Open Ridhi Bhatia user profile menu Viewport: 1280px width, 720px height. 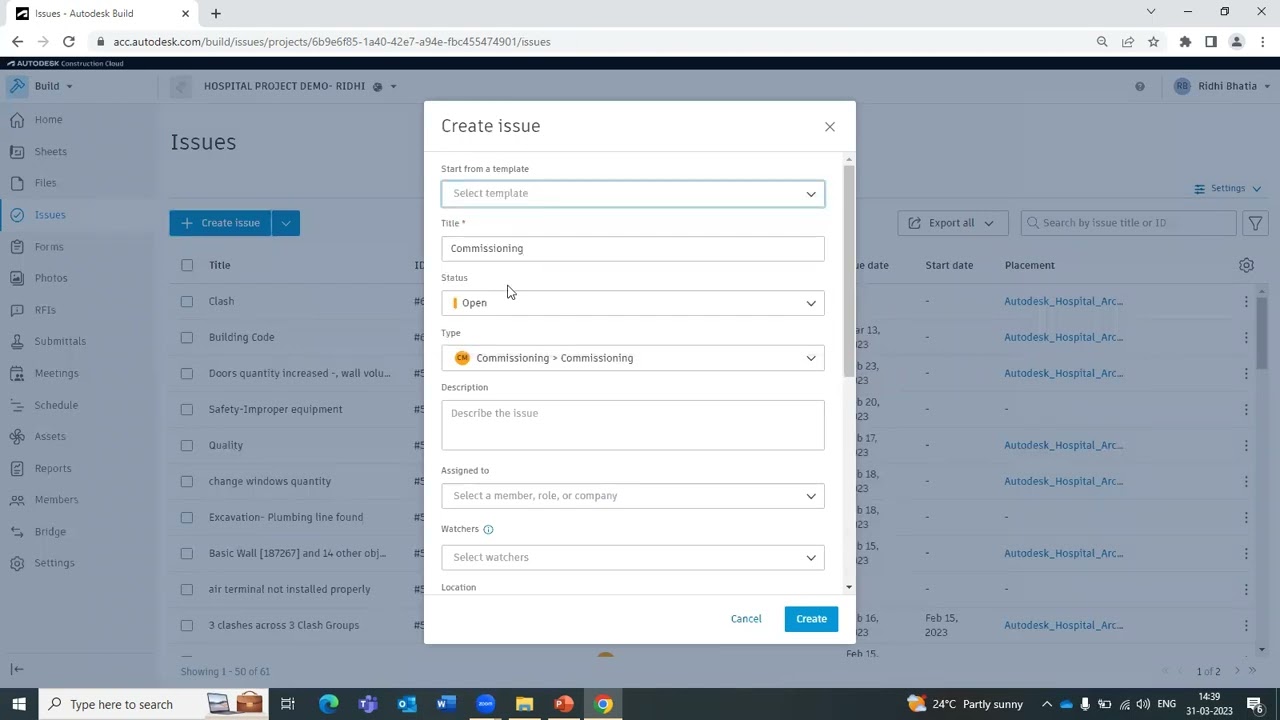[x=1222, y=86]
